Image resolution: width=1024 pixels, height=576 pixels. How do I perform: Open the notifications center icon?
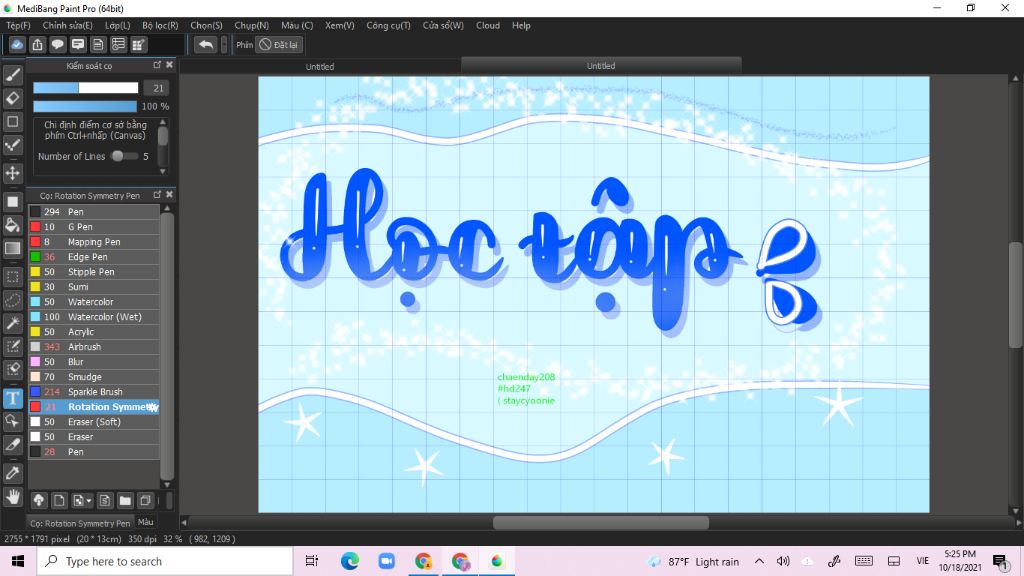1000,561
